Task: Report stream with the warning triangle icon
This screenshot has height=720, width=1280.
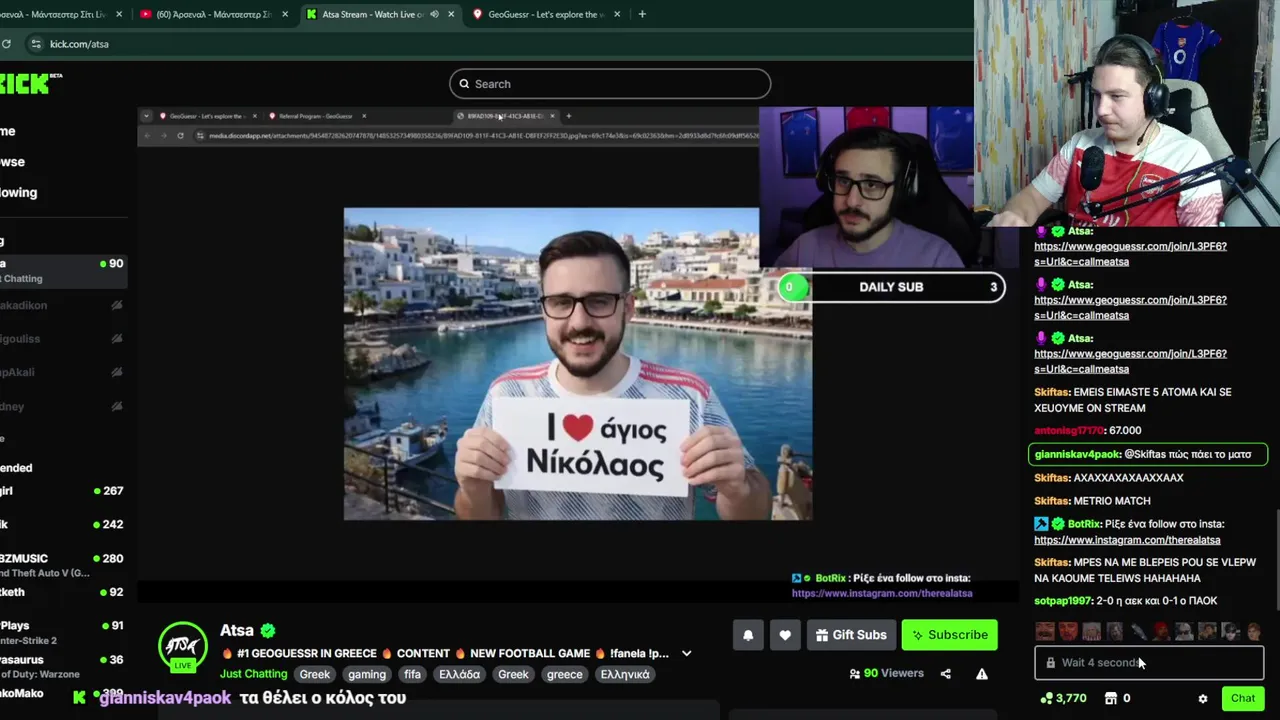Action: (982, 674)
